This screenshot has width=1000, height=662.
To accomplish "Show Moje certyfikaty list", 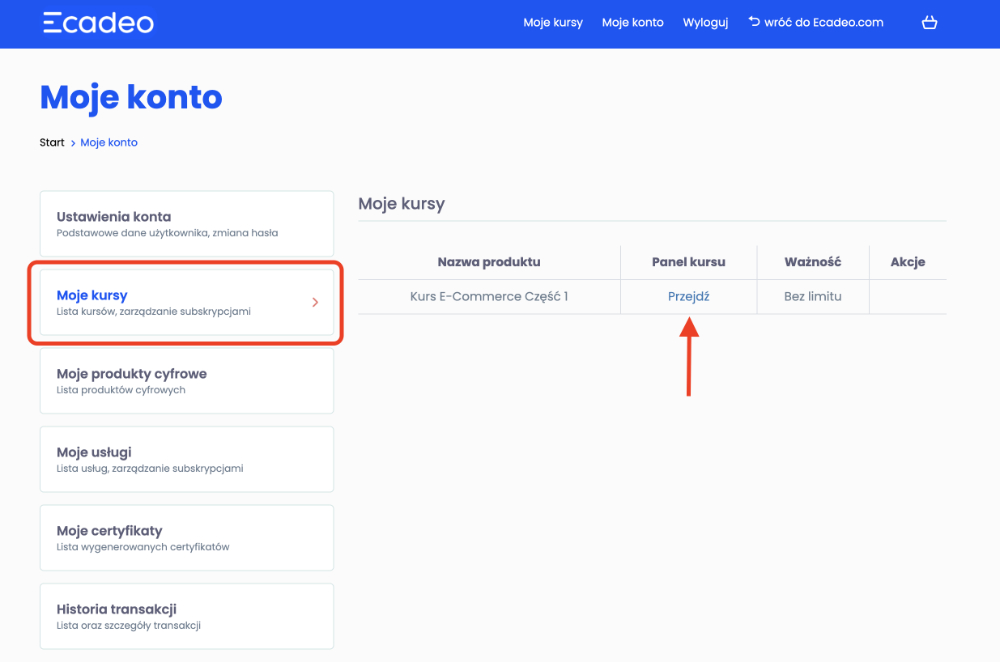I will 186,538.
